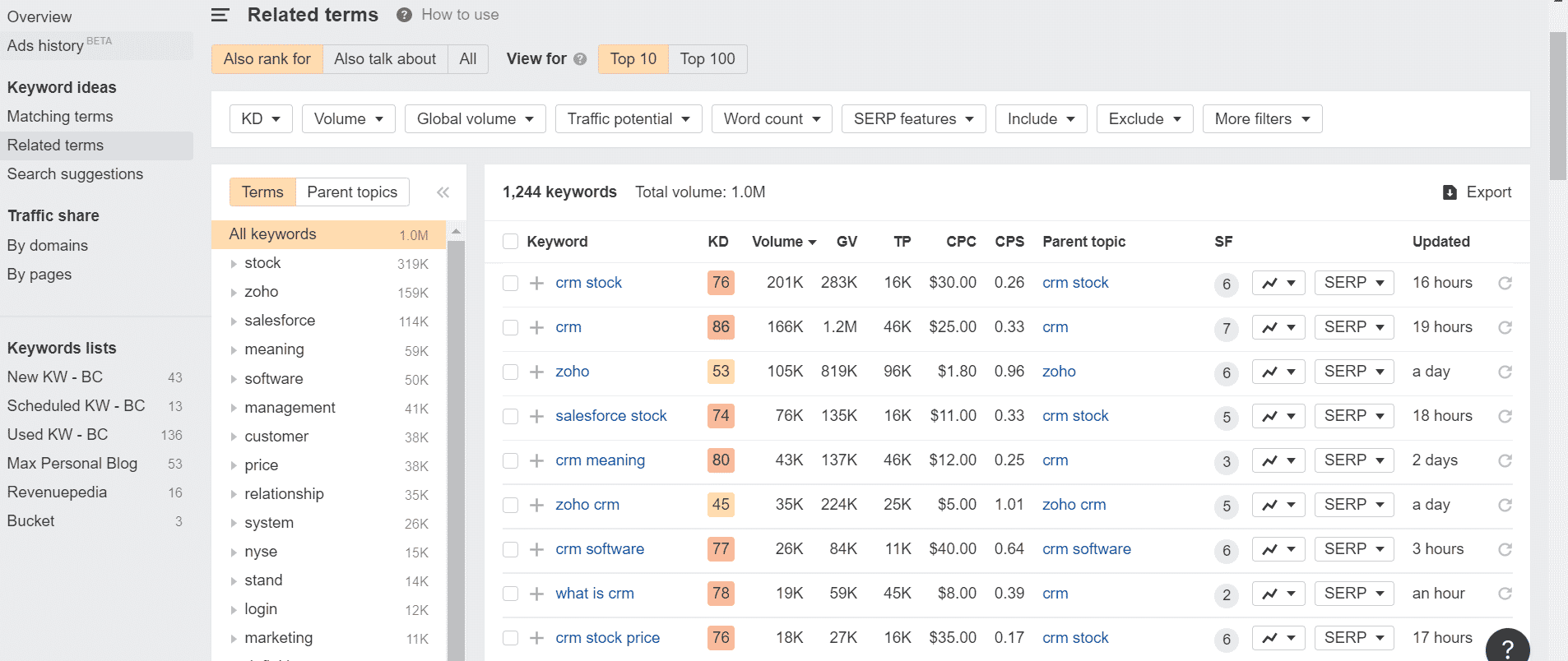This screenshot has width=1568, height=661.
Task: Check the crm software row checkbox
Action: pyautogui.click(x=510, y=549)
